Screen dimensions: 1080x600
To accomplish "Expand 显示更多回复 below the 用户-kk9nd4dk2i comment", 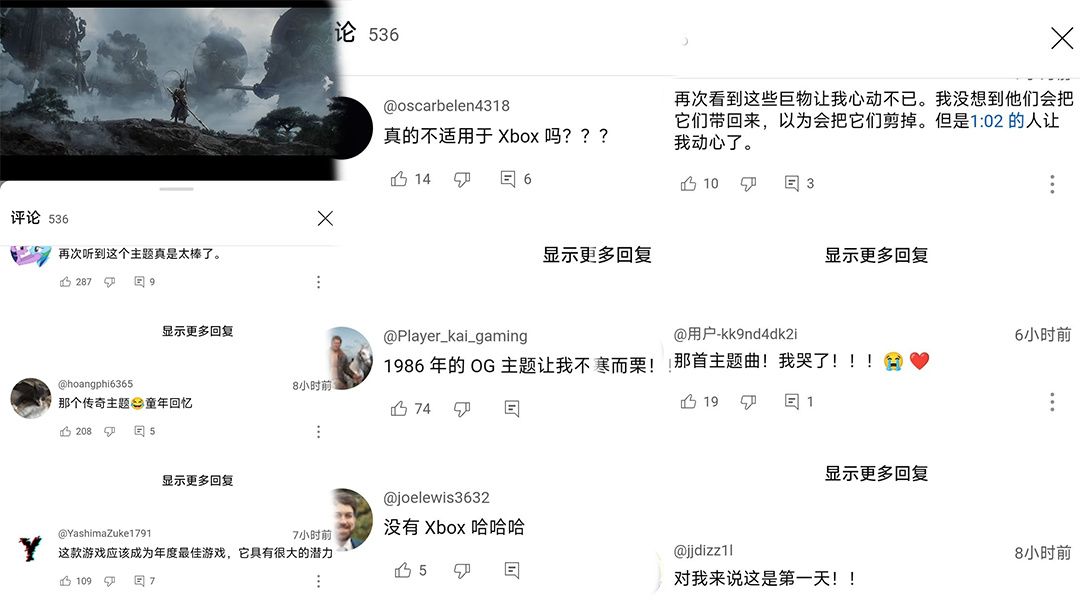I will point(876,473).
